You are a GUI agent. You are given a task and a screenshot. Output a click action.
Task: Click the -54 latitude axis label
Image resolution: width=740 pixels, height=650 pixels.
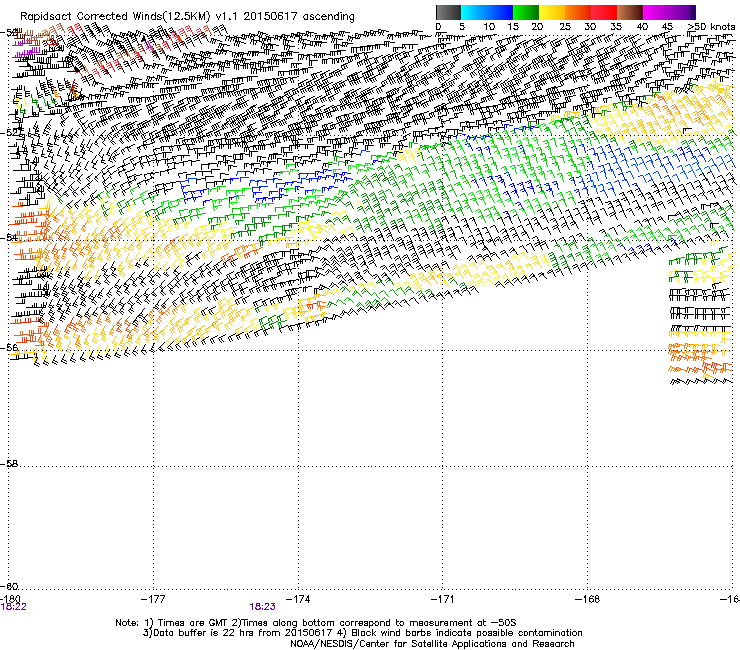[x=9, y=237]
